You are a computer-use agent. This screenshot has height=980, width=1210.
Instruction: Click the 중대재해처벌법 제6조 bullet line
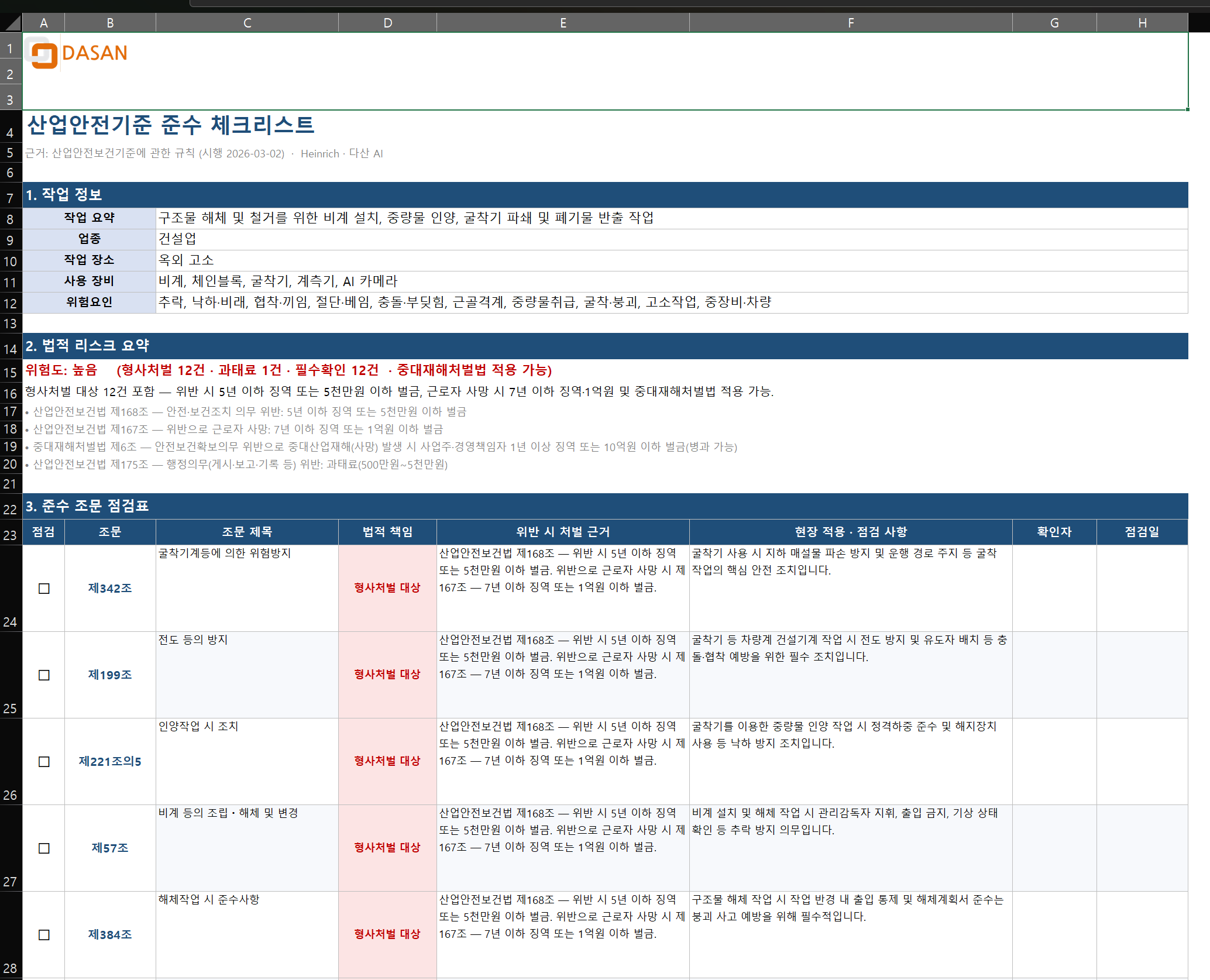pos(381,447)
